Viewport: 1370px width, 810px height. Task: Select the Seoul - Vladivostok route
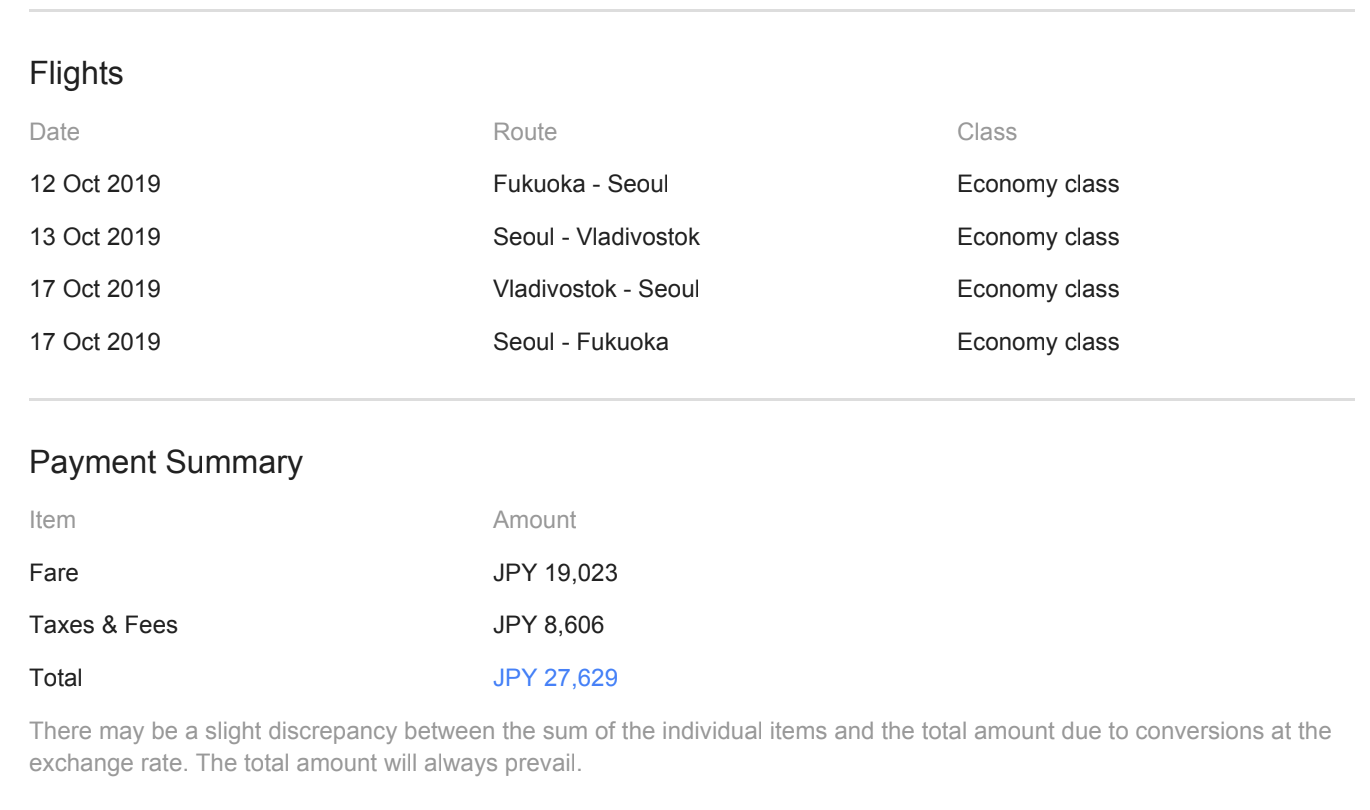[x=596, y=237]
